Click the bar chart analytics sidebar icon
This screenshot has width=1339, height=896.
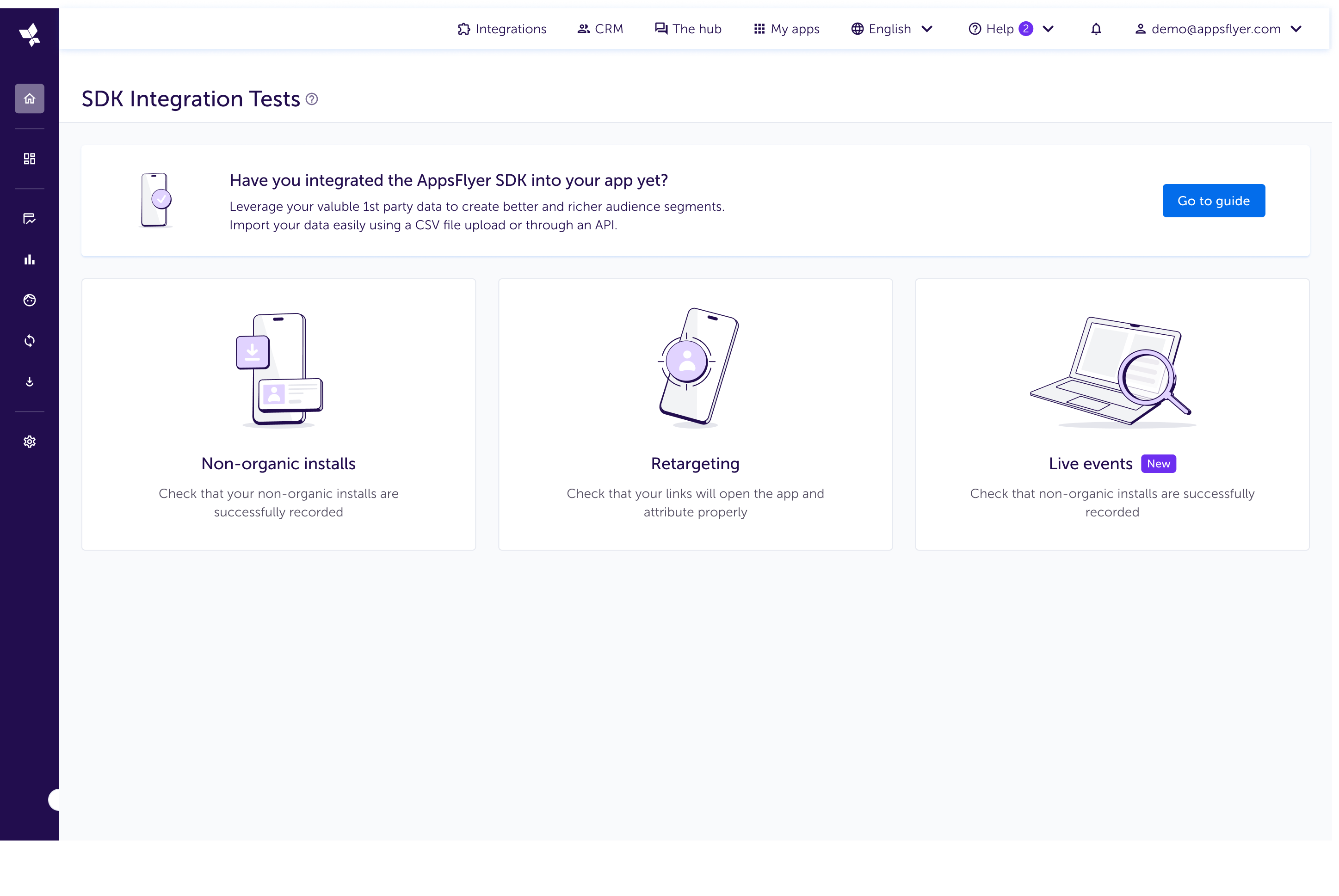click(x=30, y=260)
